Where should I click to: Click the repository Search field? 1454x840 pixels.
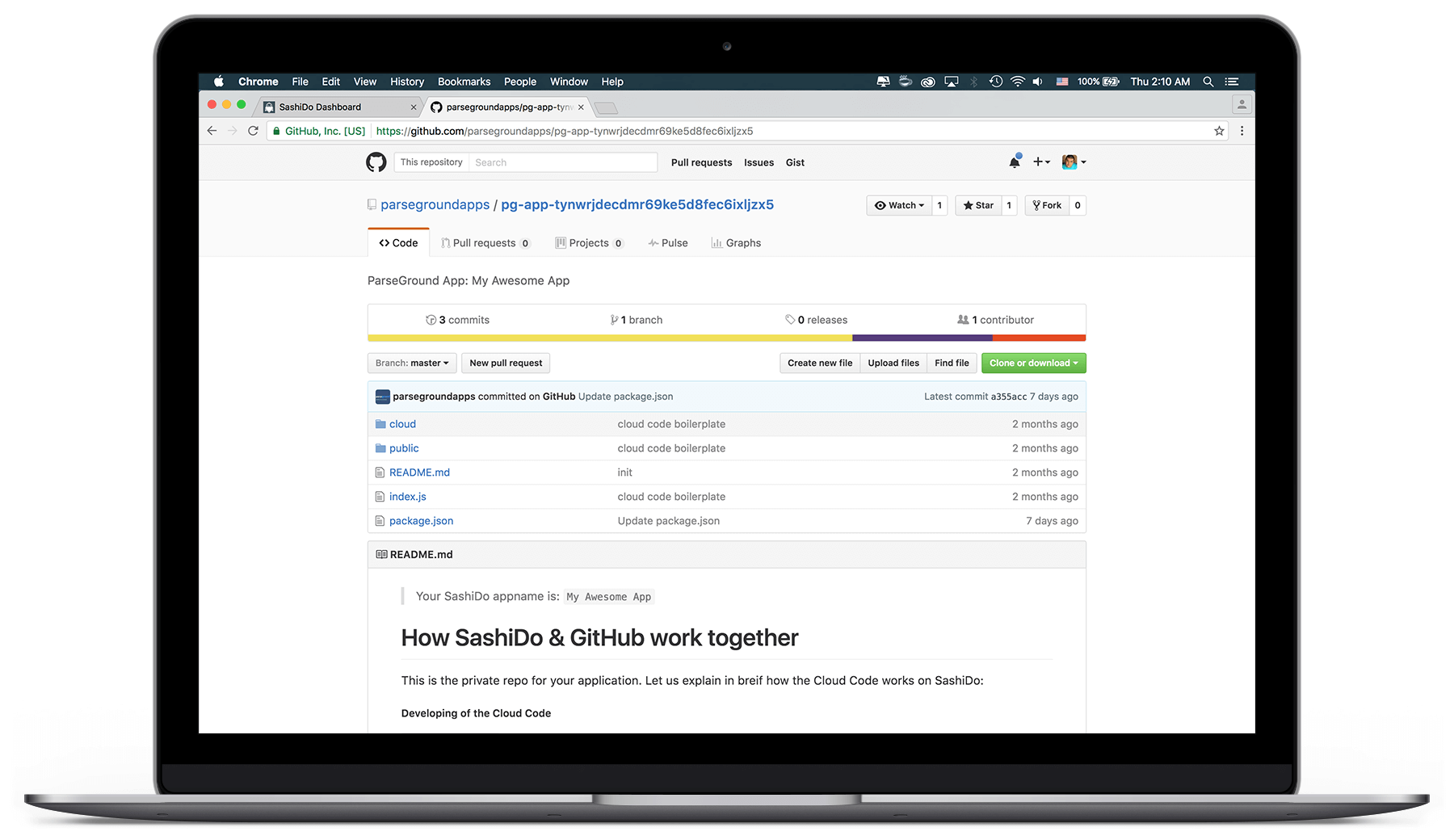pos(563,162)
